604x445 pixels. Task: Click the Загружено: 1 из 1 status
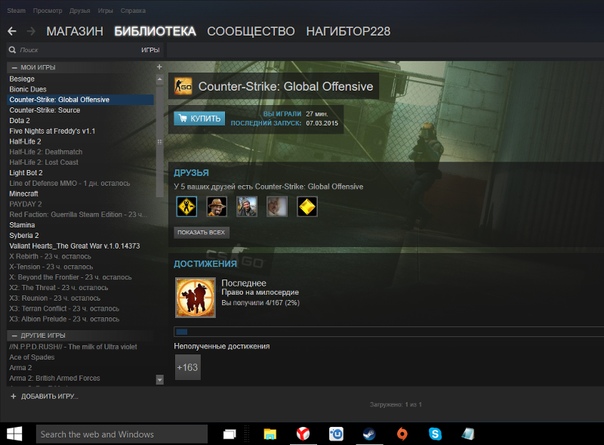(396, 405)
